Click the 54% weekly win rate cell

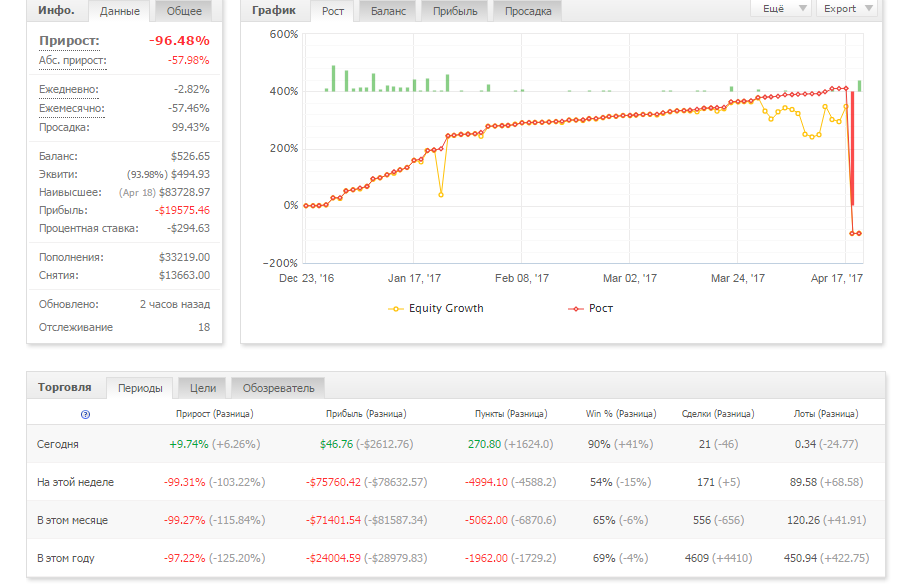click(601, 482)
